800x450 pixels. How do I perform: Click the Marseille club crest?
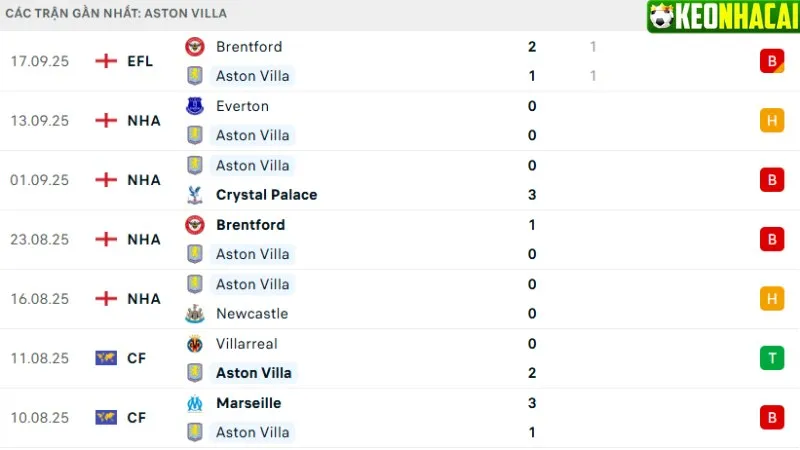click(195, 404)
